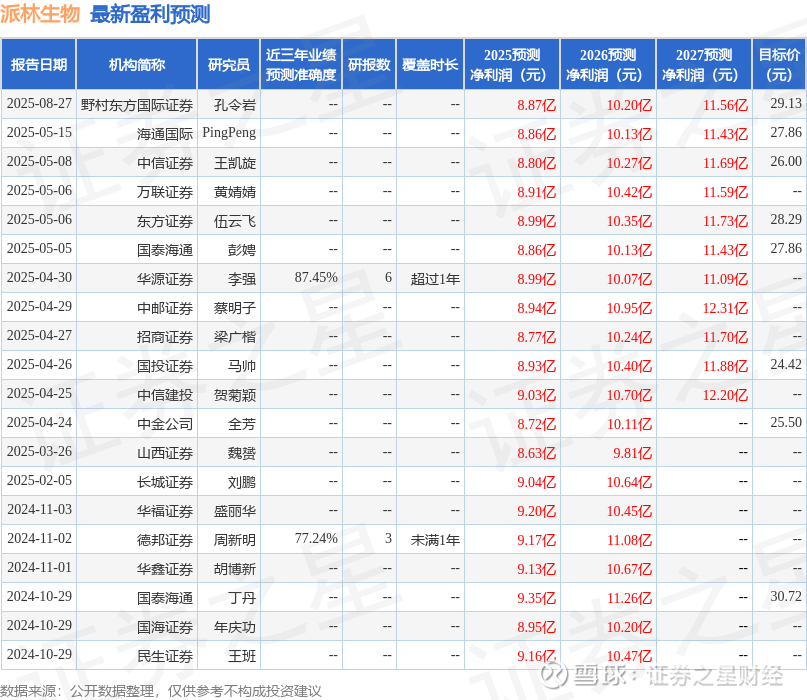Click date cell 2025-05-15
The height and width of the screenshot is (700, 807).
[39, 132]
